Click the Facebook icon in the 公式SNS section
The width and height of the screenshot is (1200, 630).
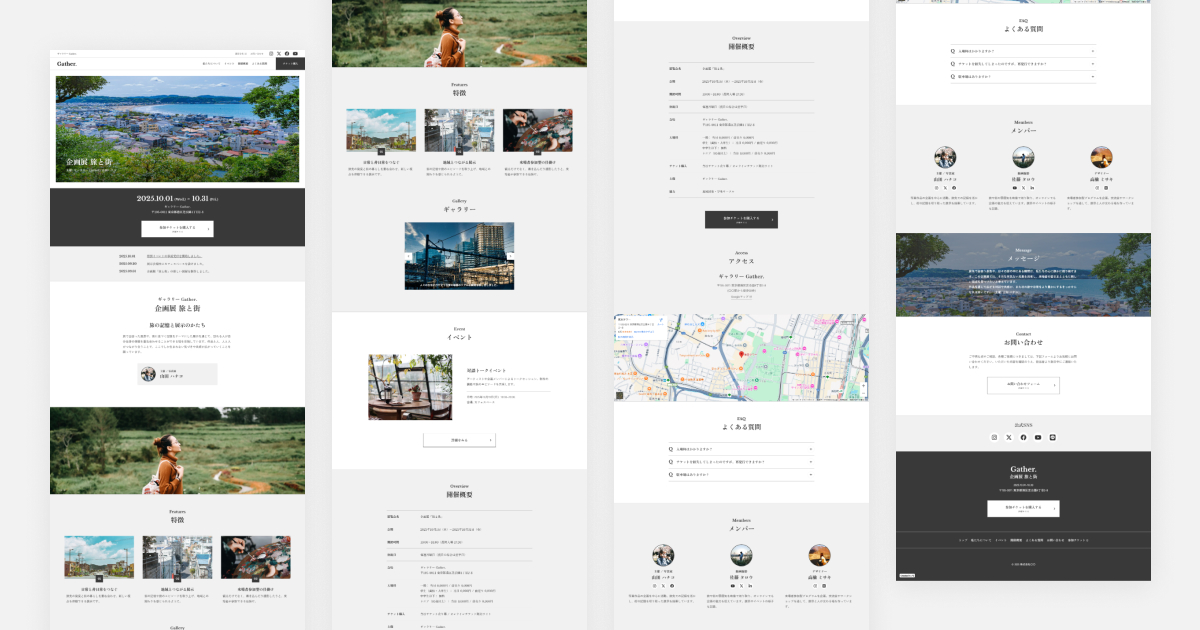tap(1023, 437)
